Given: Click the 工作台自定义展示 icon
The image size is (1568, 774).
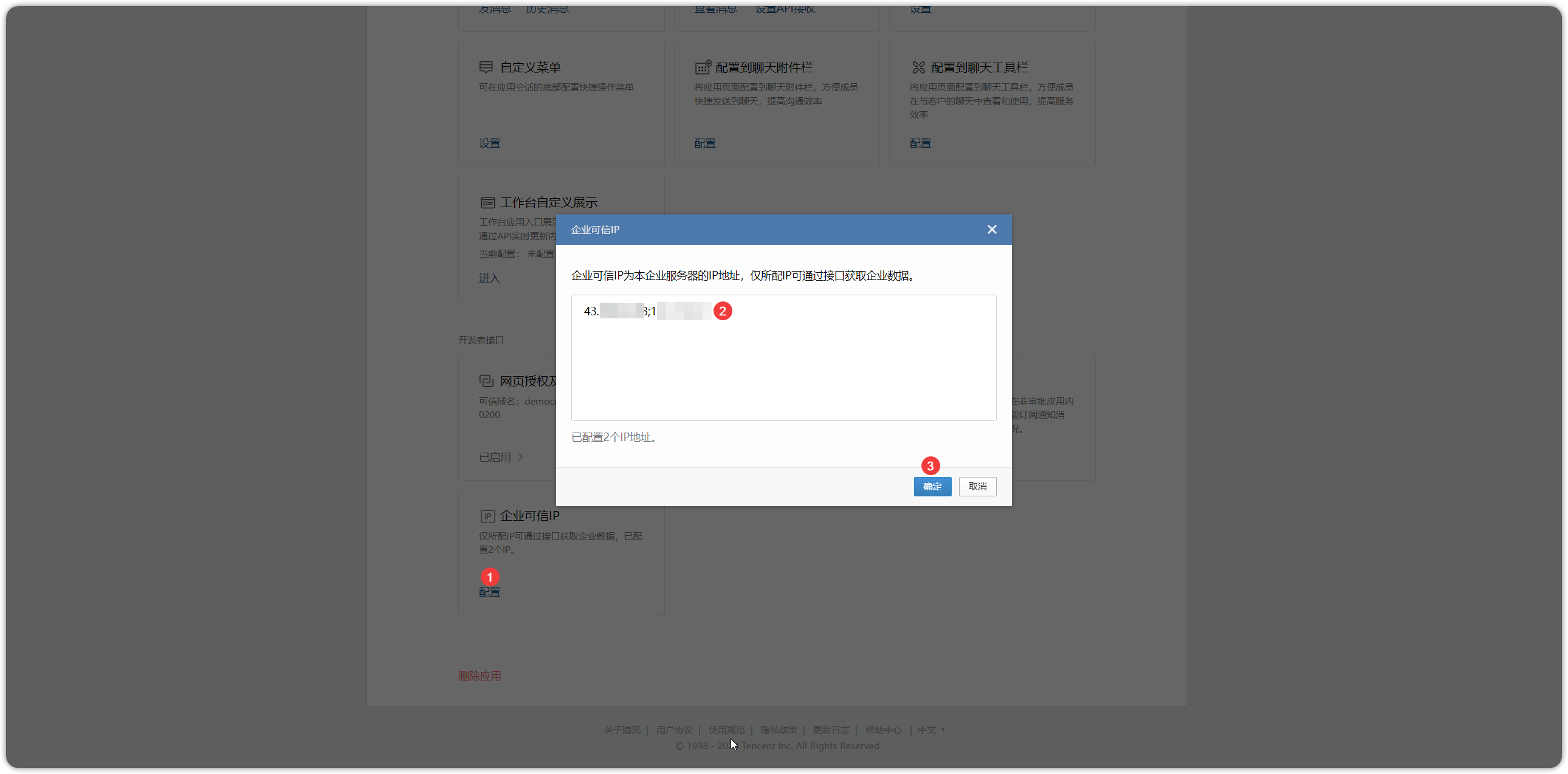Looking at the screenshot, I should point(487,202).
